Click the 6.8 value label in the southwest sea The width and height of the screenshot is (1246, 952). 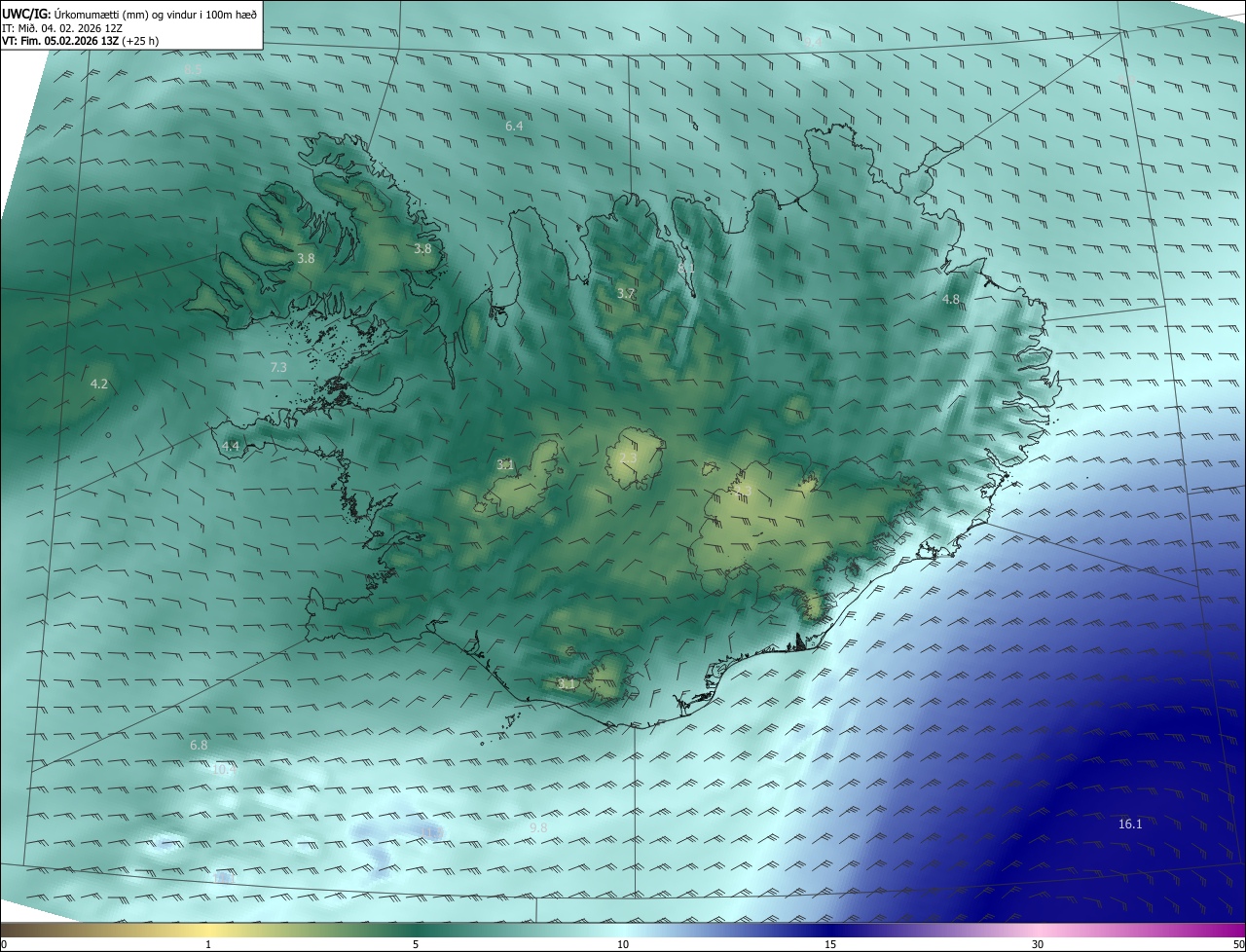coord(199,746)
